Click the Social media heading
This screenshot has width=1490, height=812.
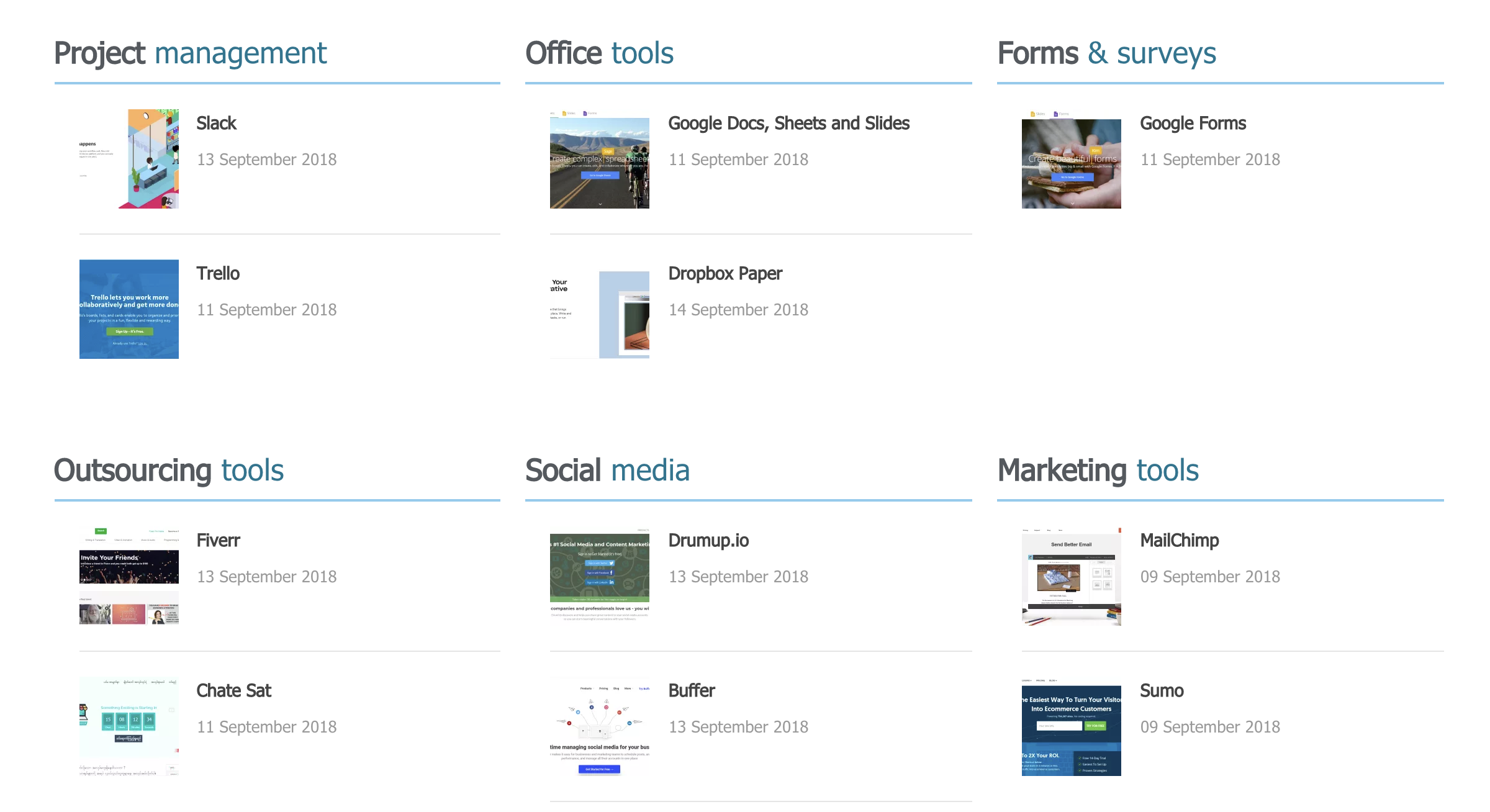[x=607, y=471]
